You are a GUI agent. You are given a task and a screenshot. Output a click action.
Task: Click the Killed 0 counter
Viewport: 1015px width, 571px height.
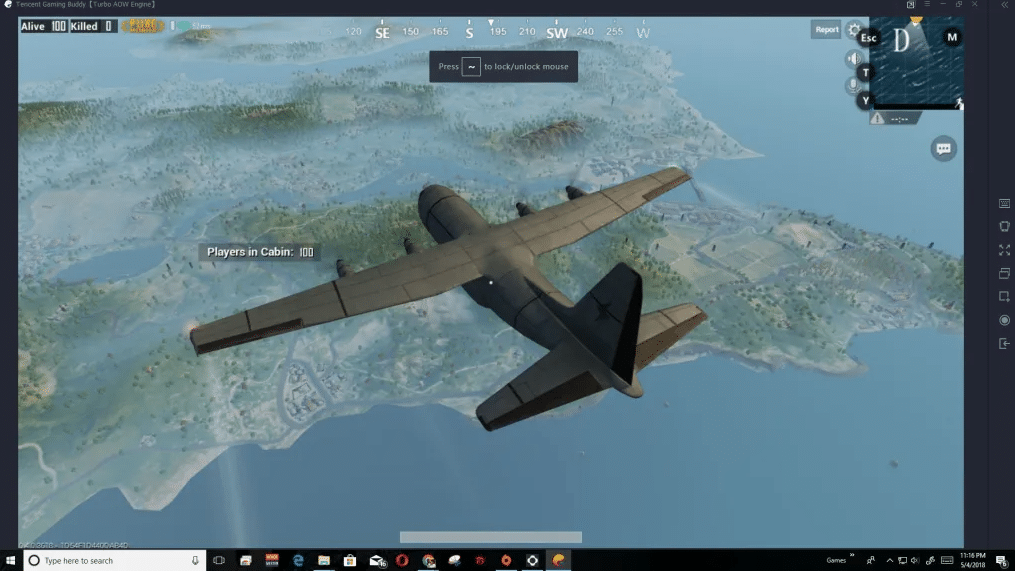(92, 26)
